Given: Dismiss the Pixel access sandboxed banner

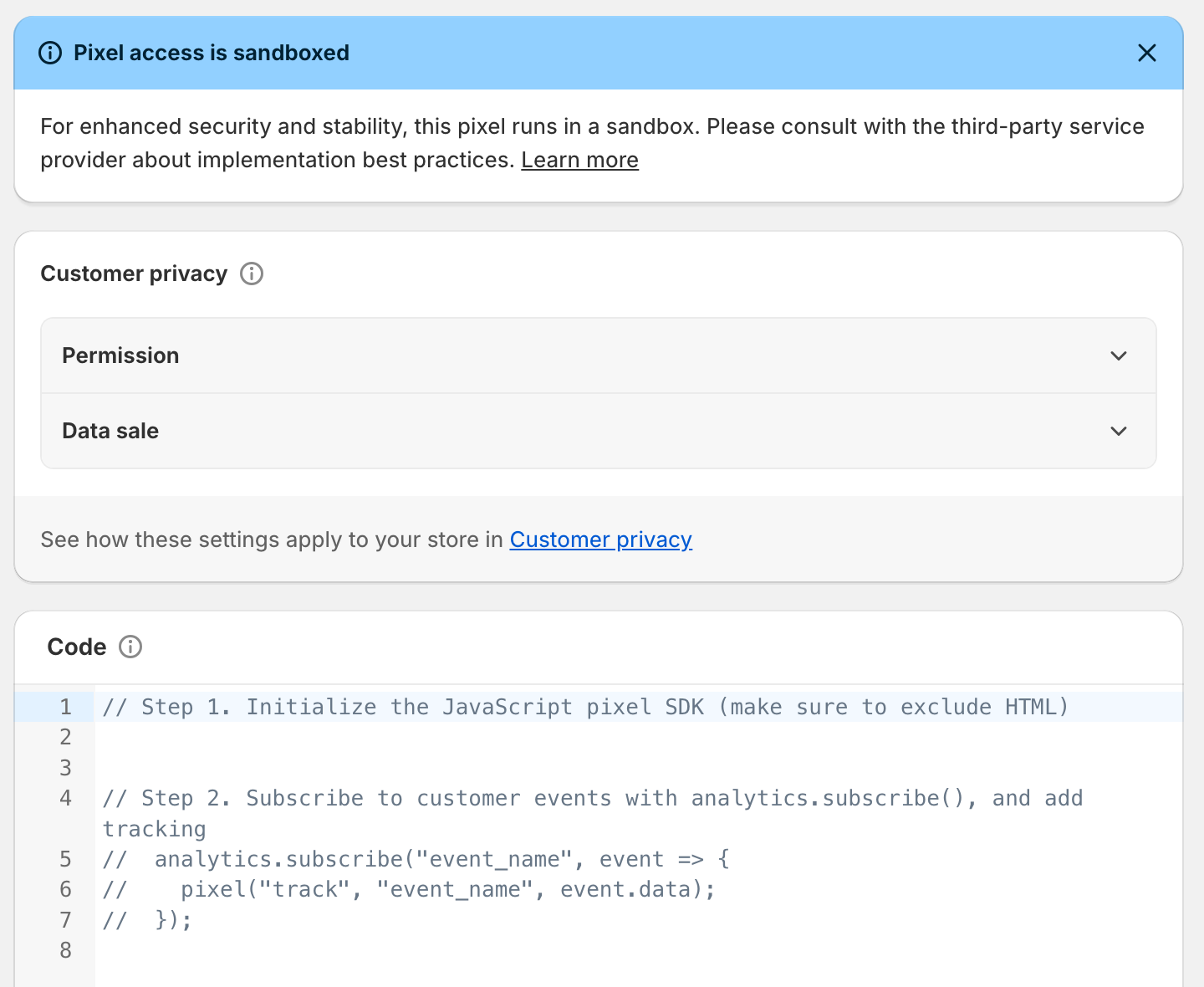Looking at the screenshot, I should tap(1146, 53).
